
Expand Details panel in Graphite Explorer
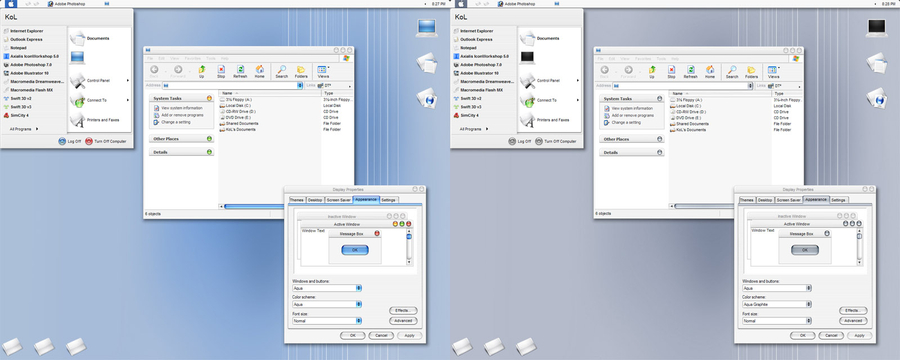[659, 152]
